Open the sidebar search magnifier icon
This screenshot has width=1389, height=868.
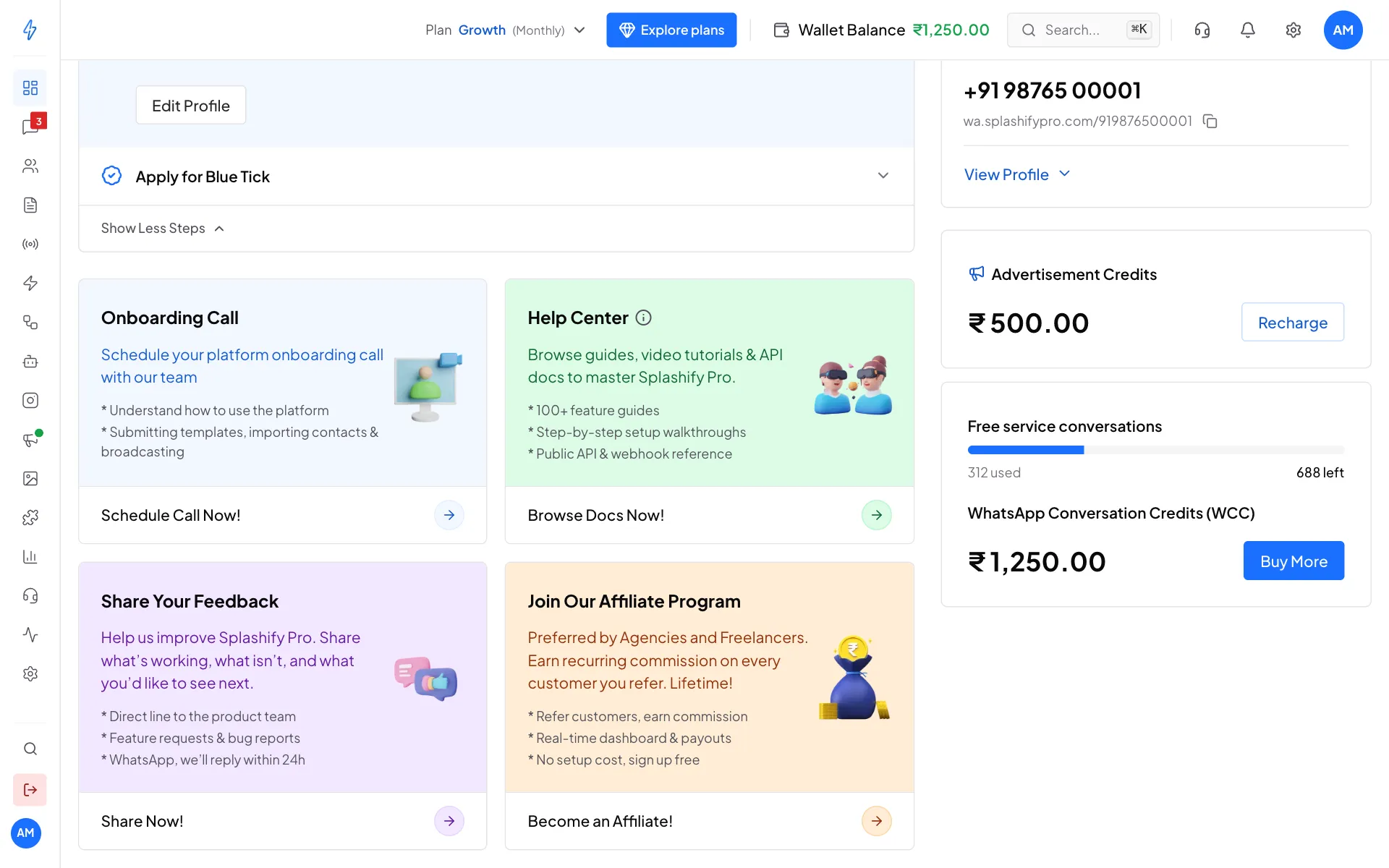point(30,749)
